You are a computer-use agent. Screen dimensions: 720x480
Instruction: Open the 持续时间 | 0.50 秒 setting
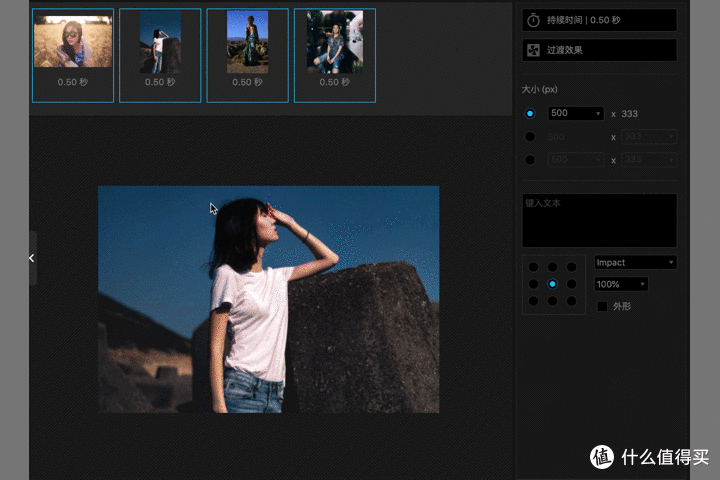599,20
